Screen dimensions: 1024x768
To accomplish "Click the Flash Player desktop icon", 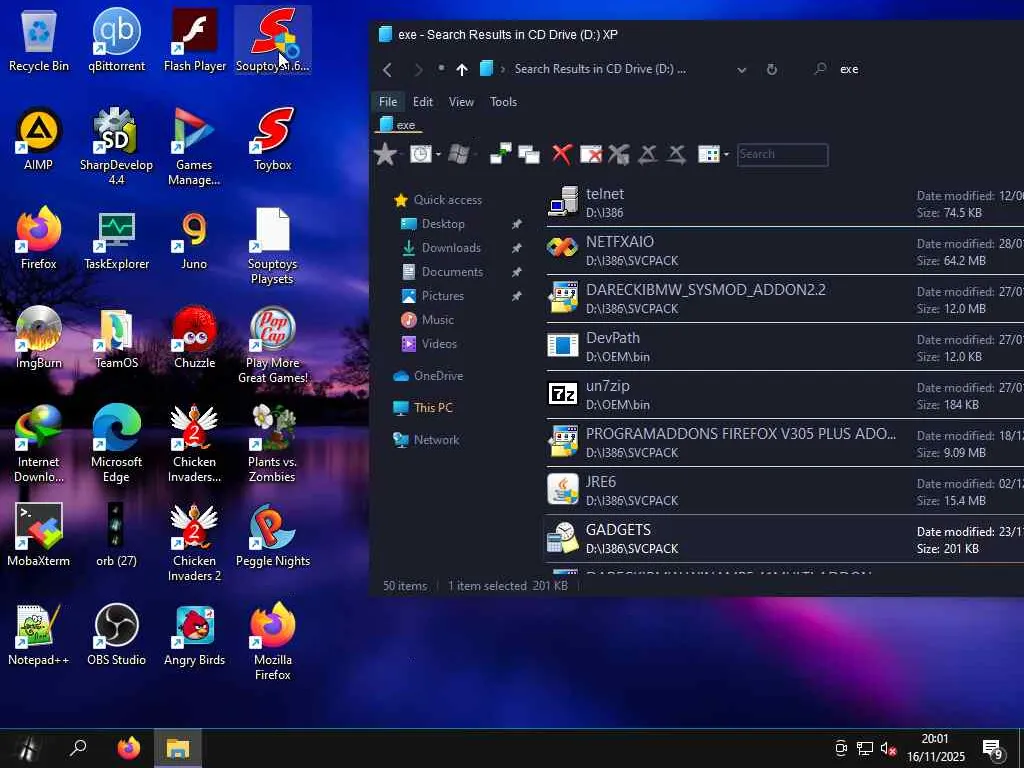I will point(195,40).
